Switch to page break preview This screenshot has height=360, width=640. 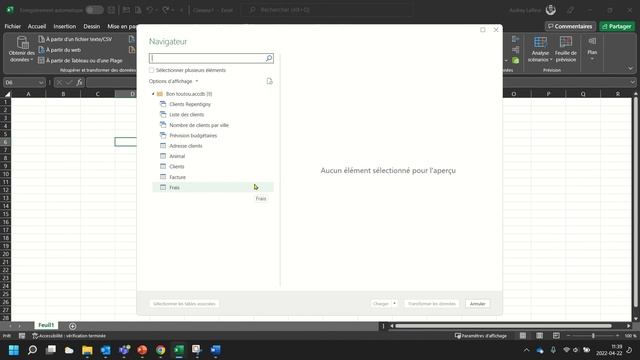pyautogui.click(x=556, y=336)
